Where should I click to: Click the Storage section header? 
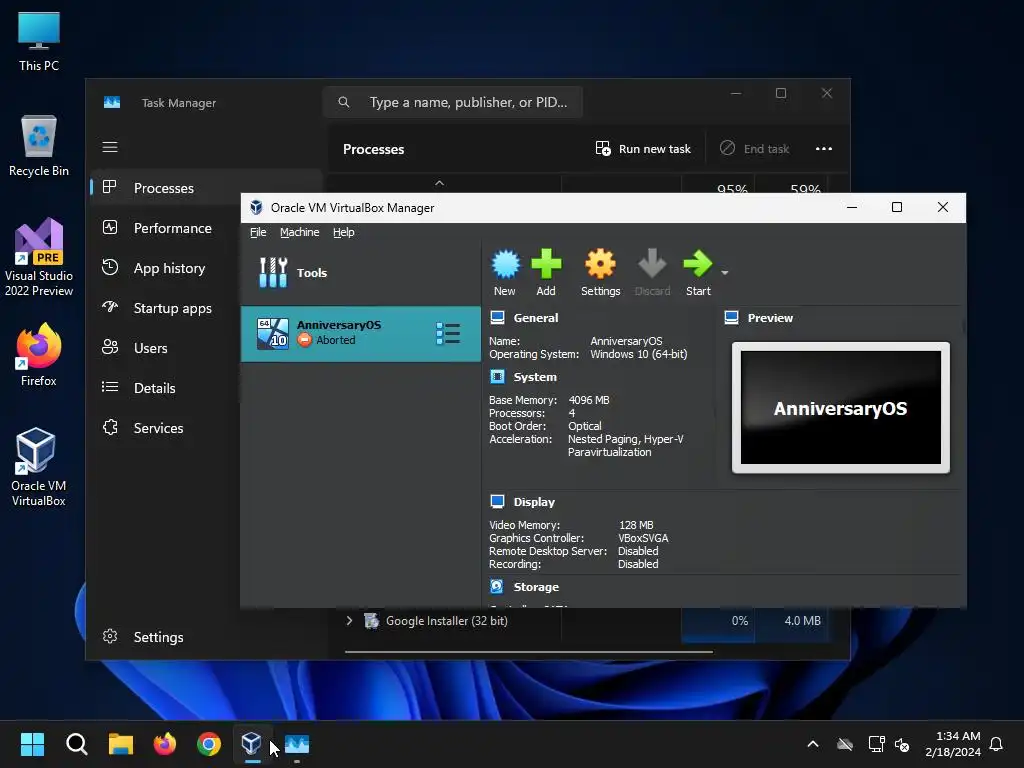click(x=536, y=586)
